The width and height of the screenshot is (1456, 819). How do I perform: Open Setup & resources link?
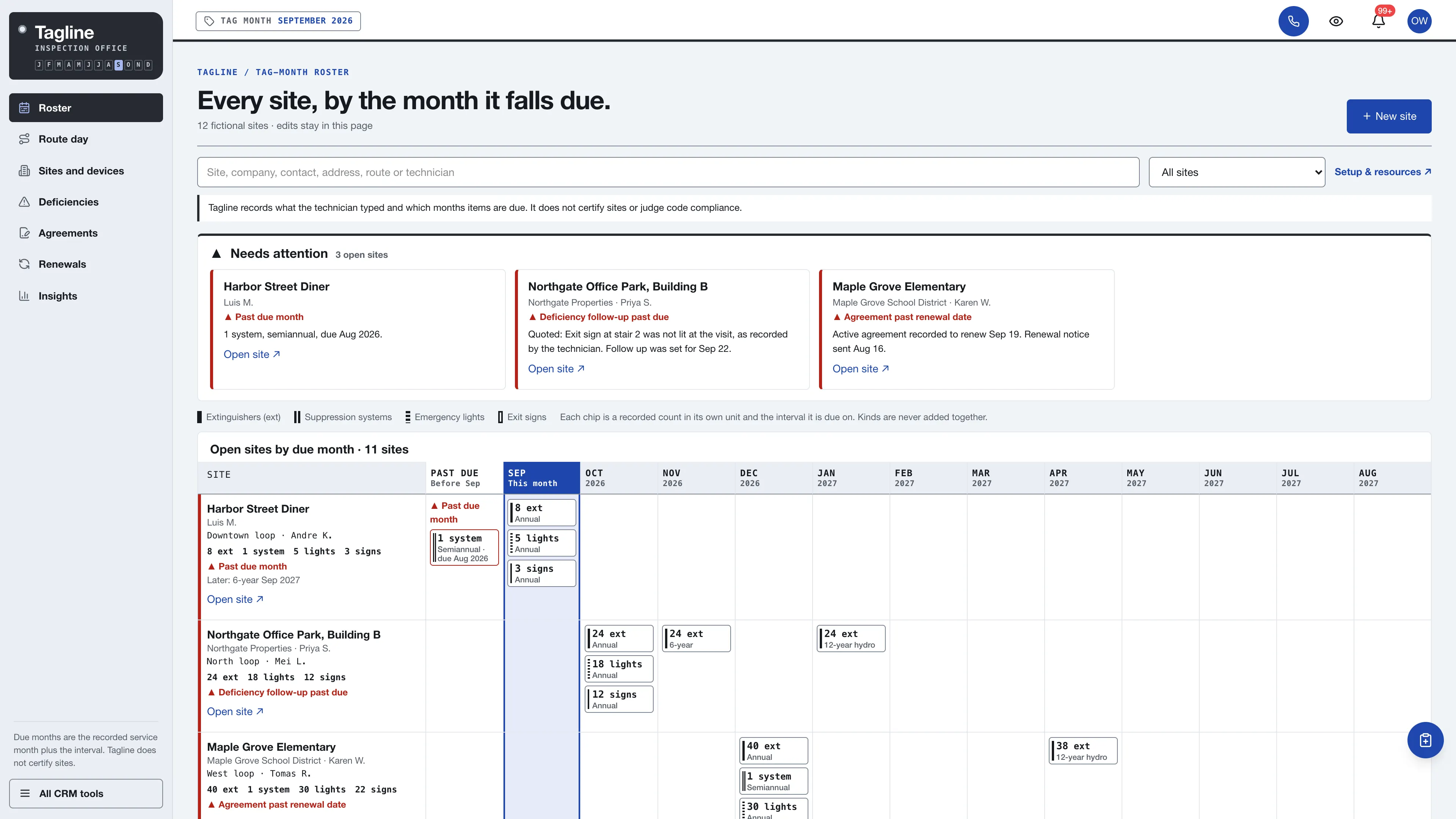tap(1382, 172)
